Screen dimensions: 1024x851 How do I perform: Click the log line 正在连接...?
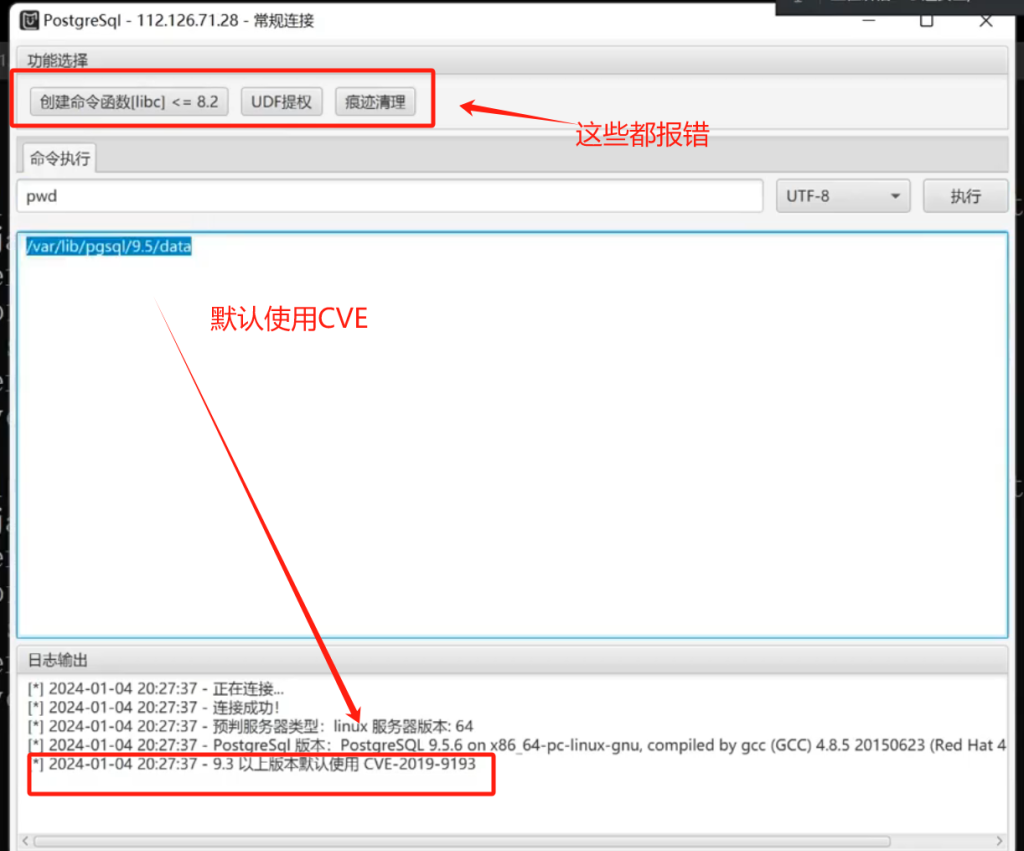pyautogui.click(x=155, y=688)
